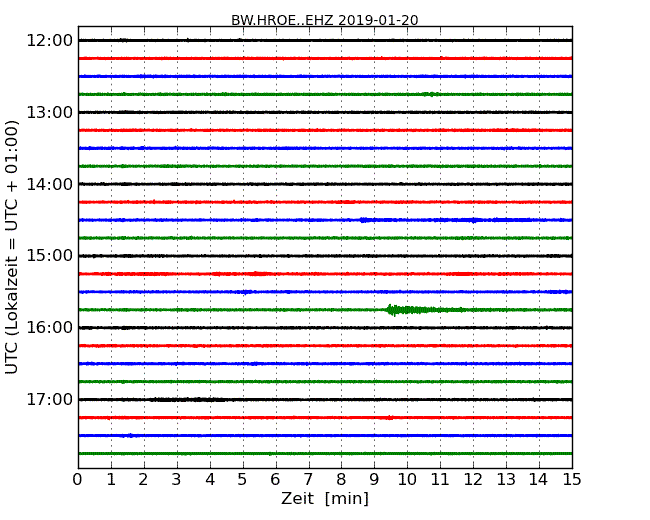This screenshot has width=650, height=520.
Task: Select the 14:00 time axis label
Action: tap(50, 184)
